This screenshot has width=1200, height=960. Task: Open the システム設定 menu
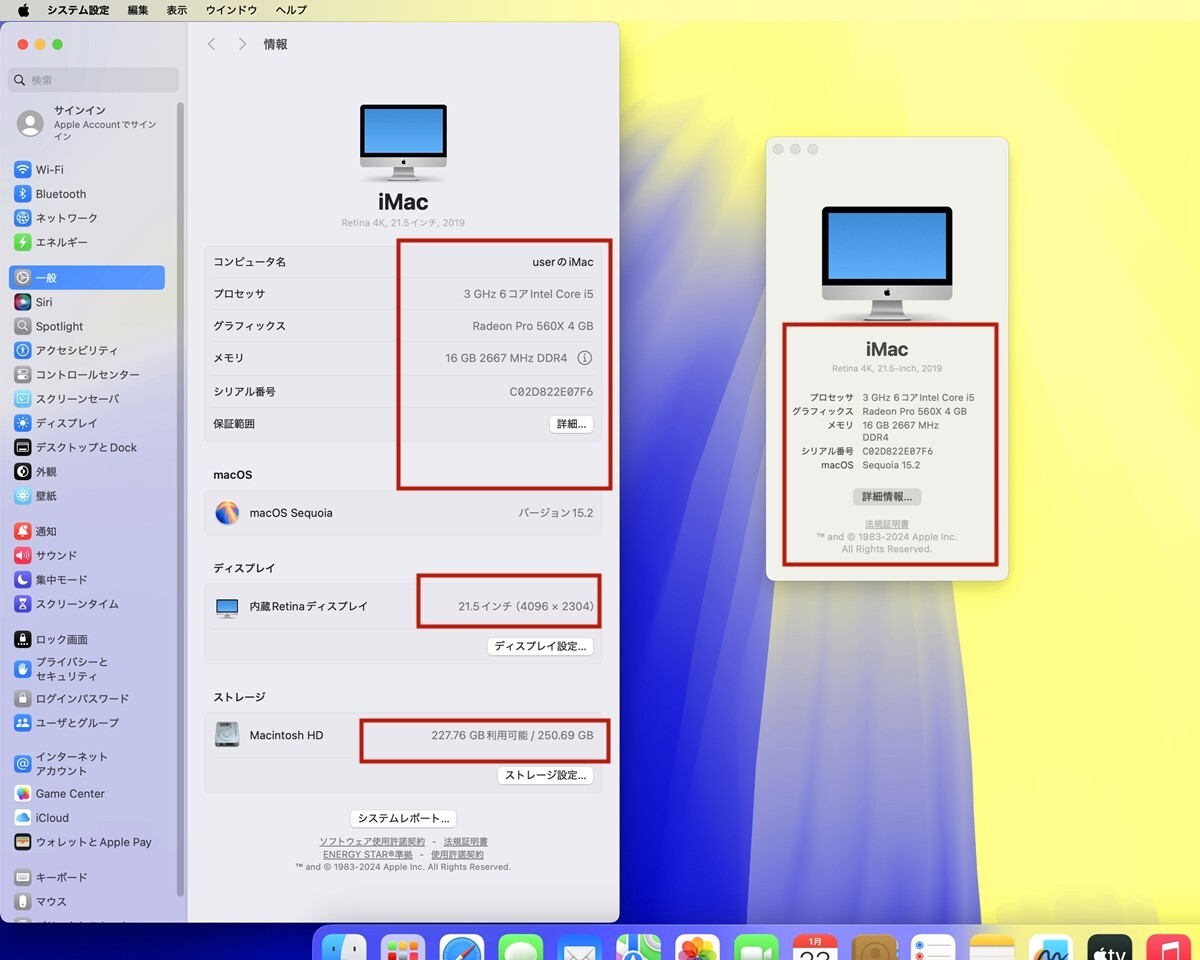pos(78,10)
